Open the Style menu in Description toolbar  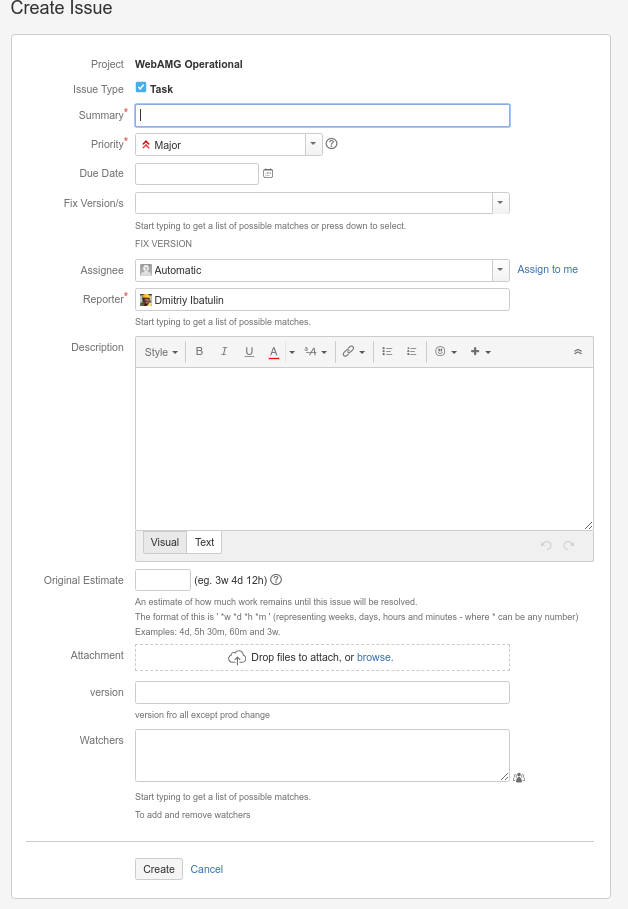click(x=160, y=351)
